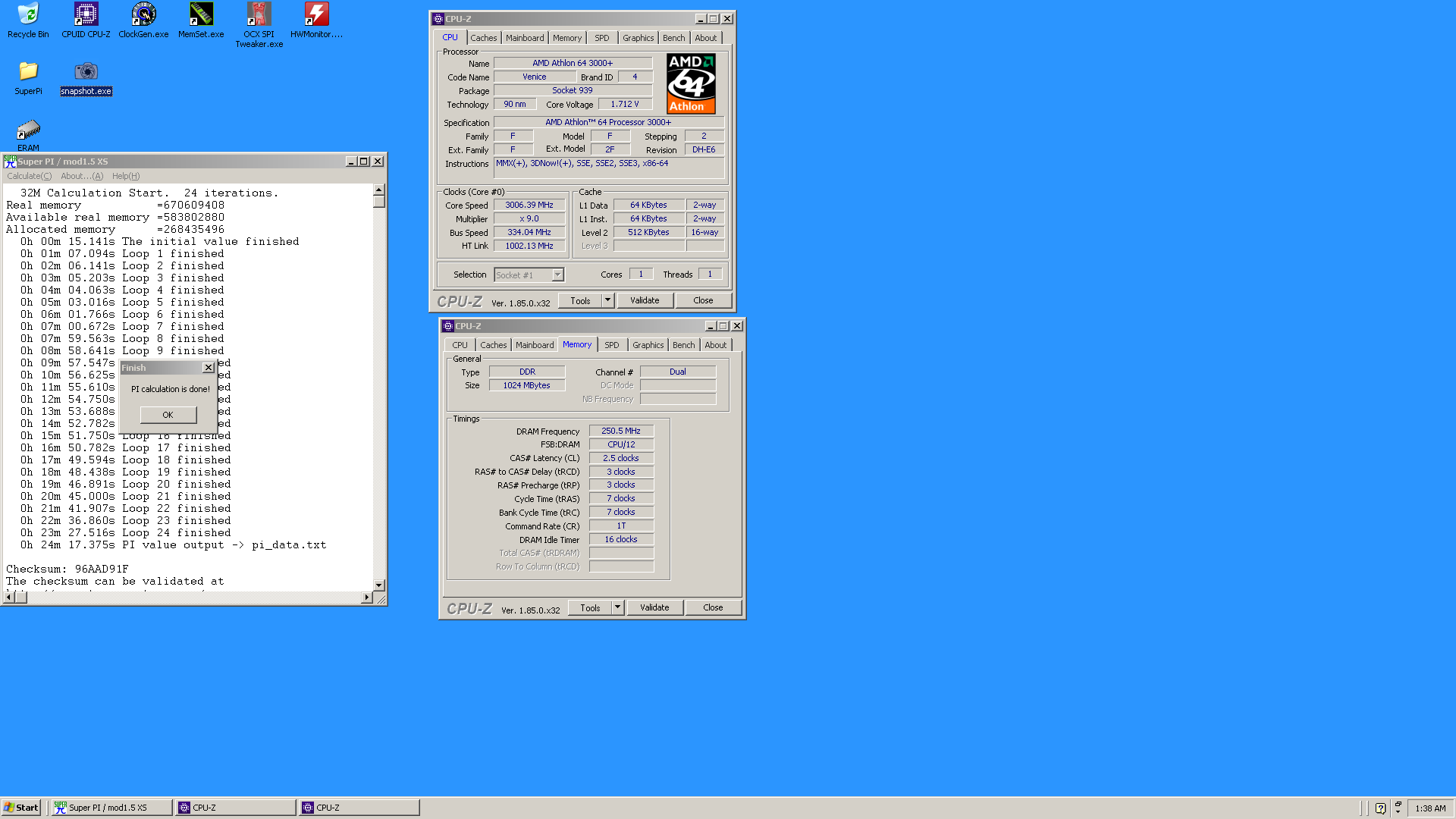The width and height of the screenshot is (1456, 819).
Task: Launch OCX SPI Tweaker.exe shortcut
Action: 259,25
